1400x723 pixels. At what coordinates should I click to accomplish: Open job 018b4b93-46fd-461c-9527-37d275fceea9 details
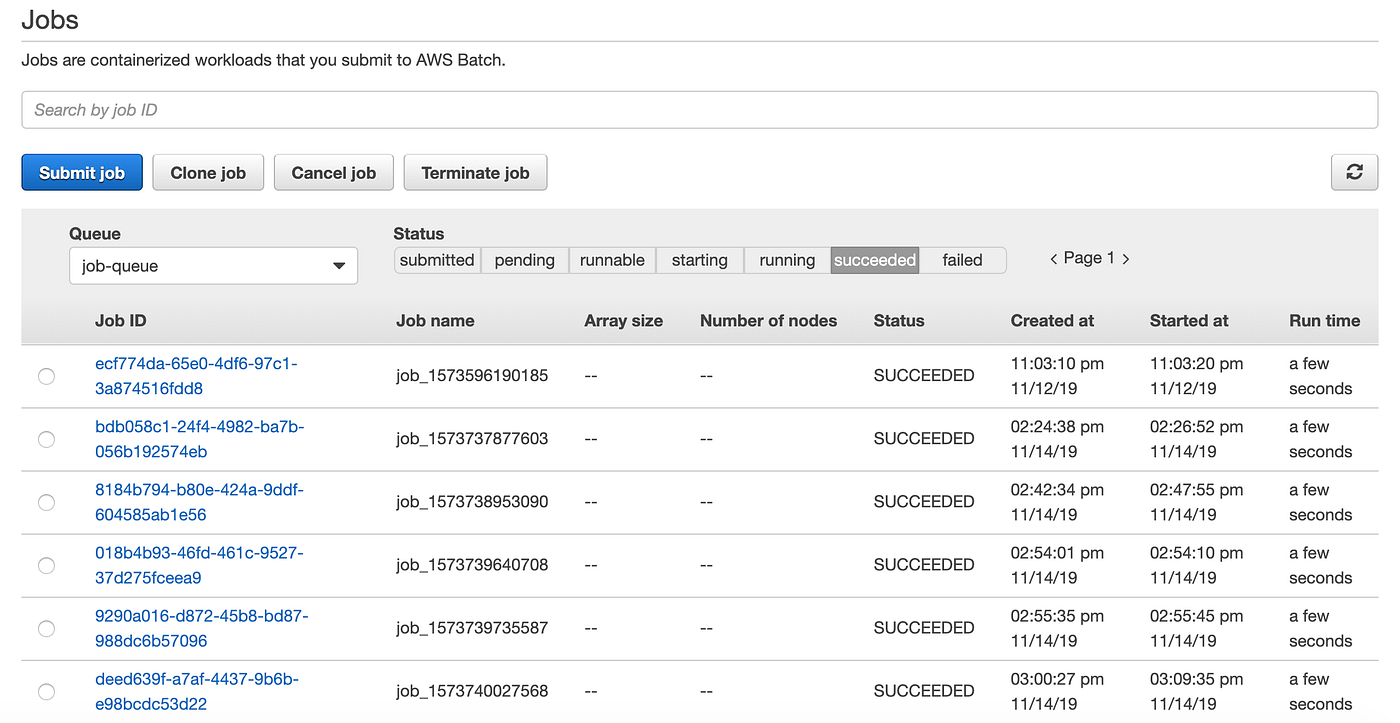(196, 565)
